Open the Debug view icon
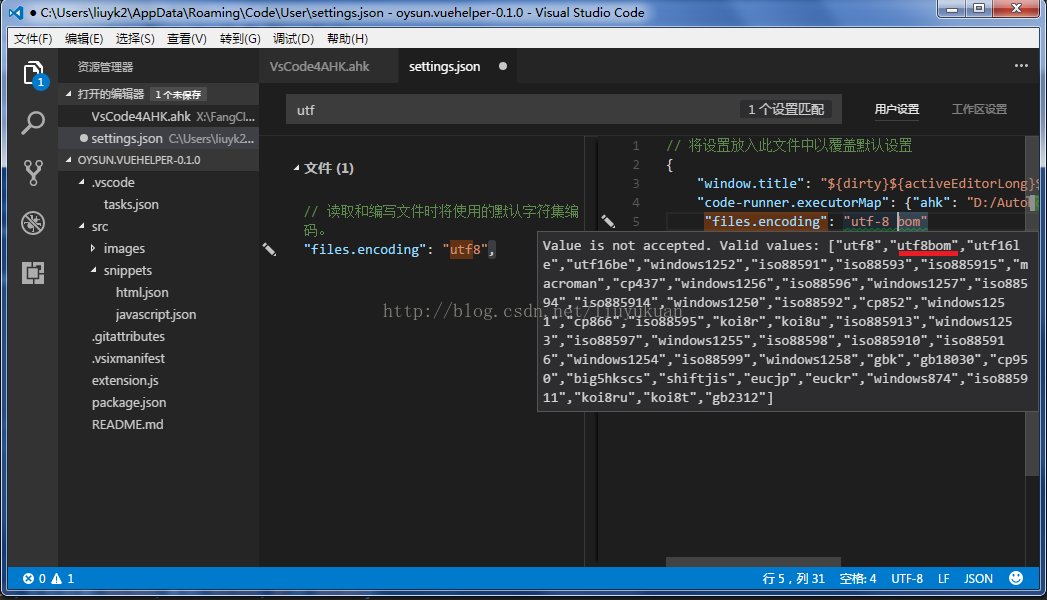The image size is (1047, 600). click(x=33, y=222)
